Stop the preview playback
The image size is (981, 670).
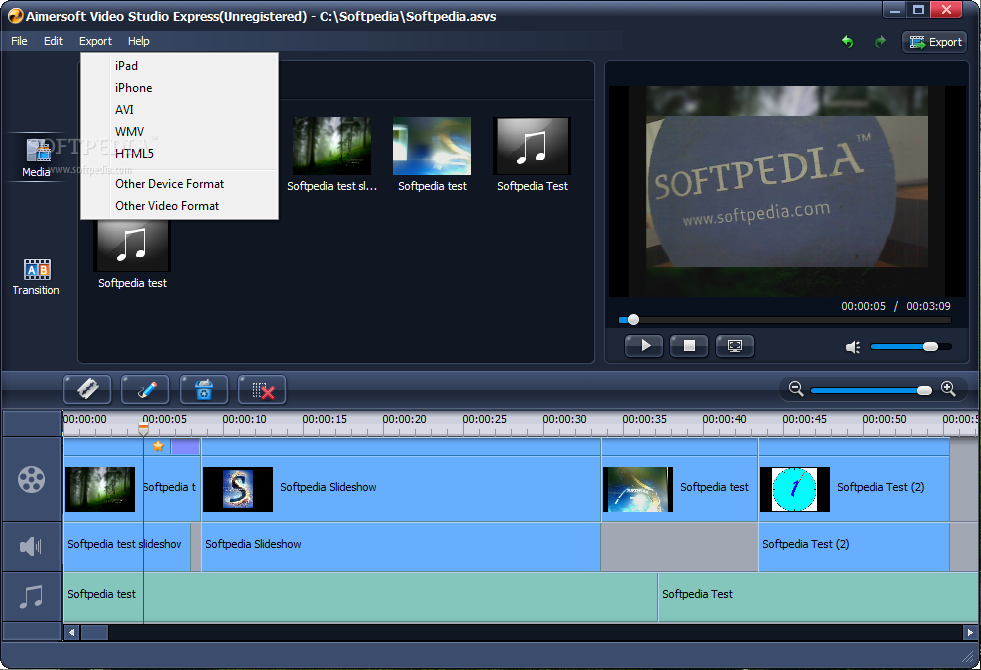click(x=689, y=345)
